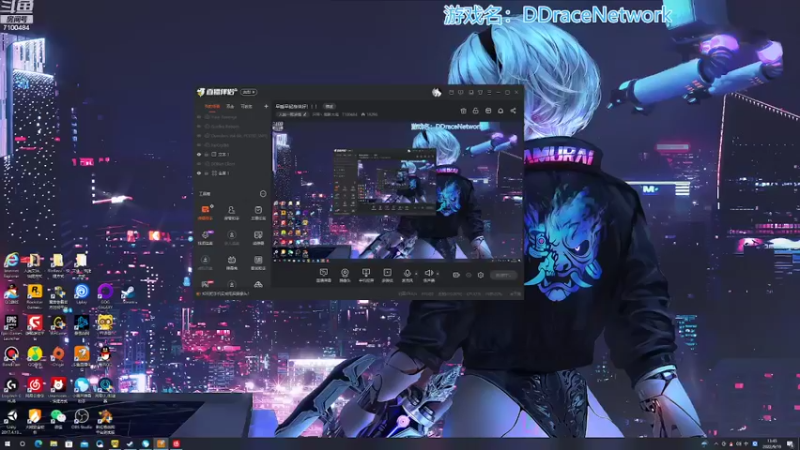Viewport: 800px width, 450px height.
Task: Open the user avatar in the streaming app title bar
Action: click(x=436, y=92)
